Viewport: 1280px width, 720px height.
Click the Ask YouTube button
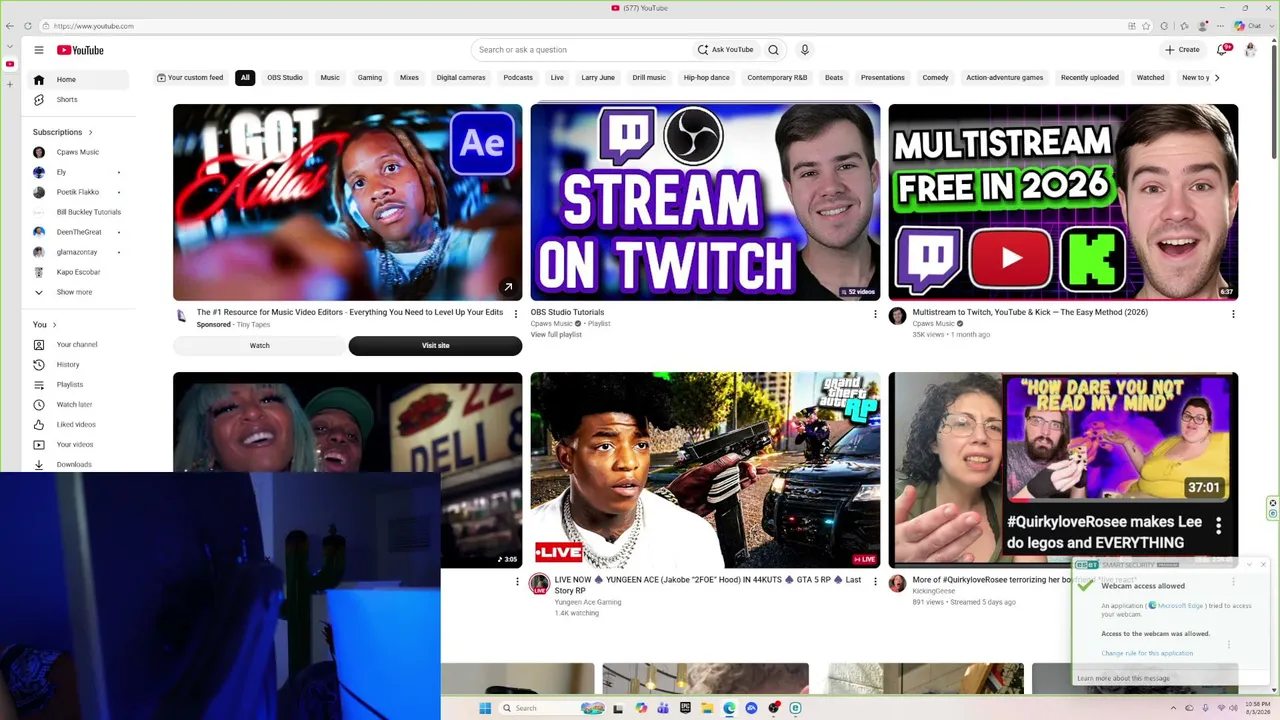pos(726,50)
